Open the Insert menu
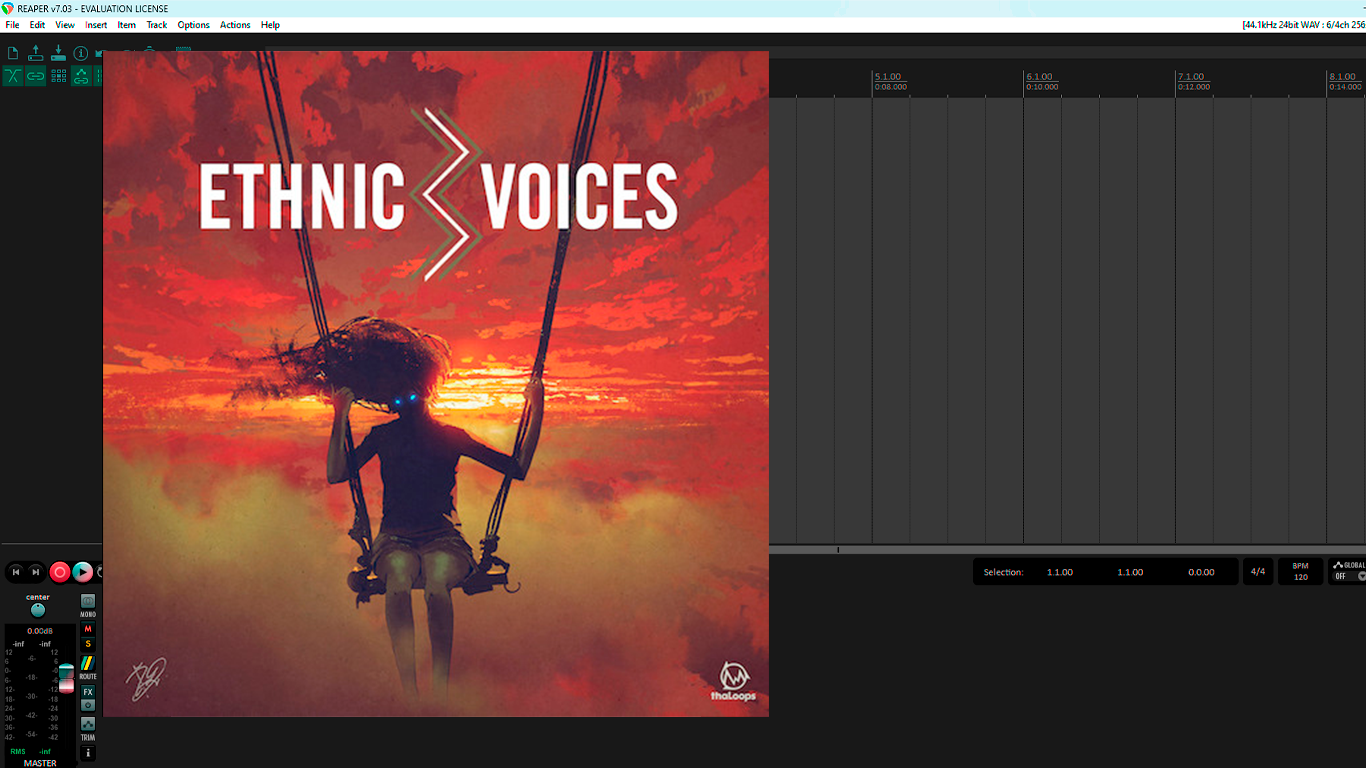The image size is (1366, 768). 96,25
